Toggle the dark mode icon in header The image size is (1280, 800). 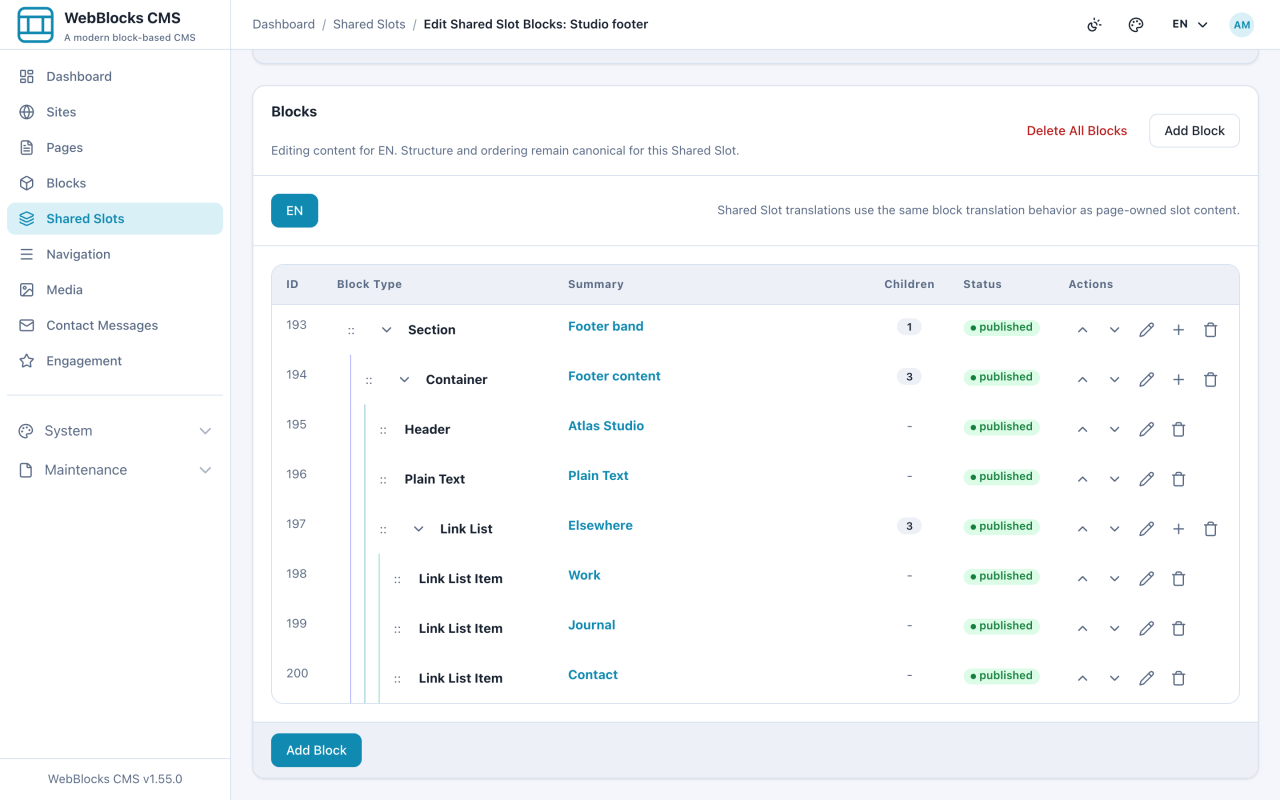point(1094,25)
